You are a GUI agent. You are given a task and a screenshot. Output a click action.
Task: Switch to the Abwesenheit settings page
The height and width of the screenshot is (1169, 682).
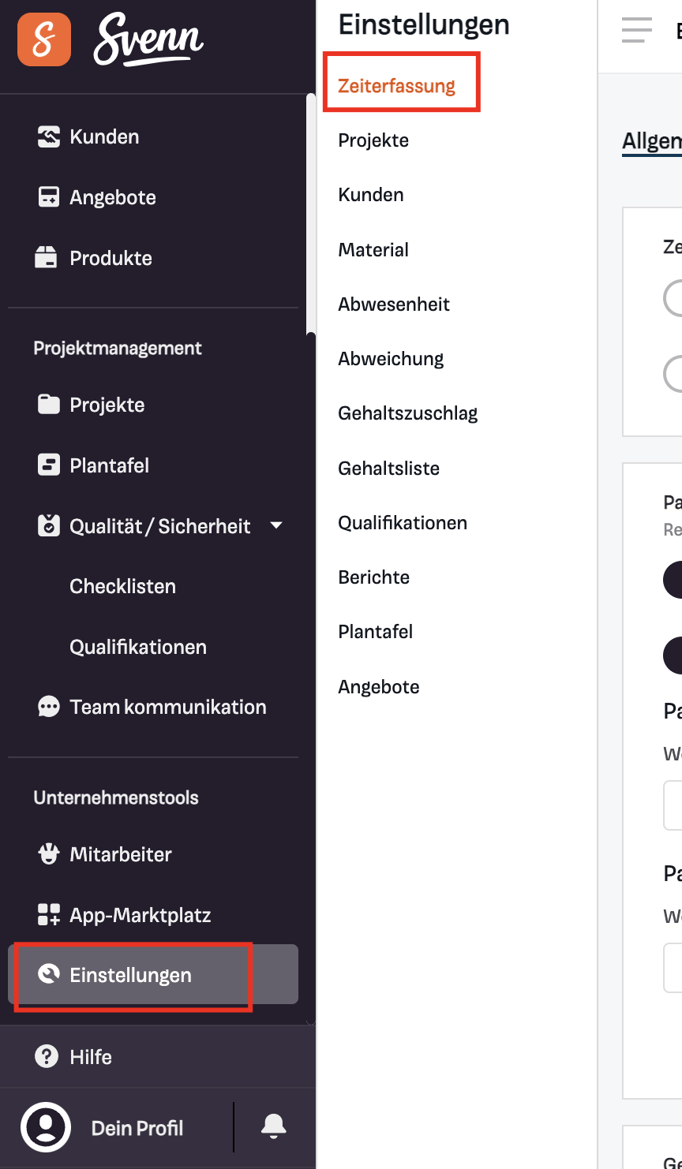394,304
